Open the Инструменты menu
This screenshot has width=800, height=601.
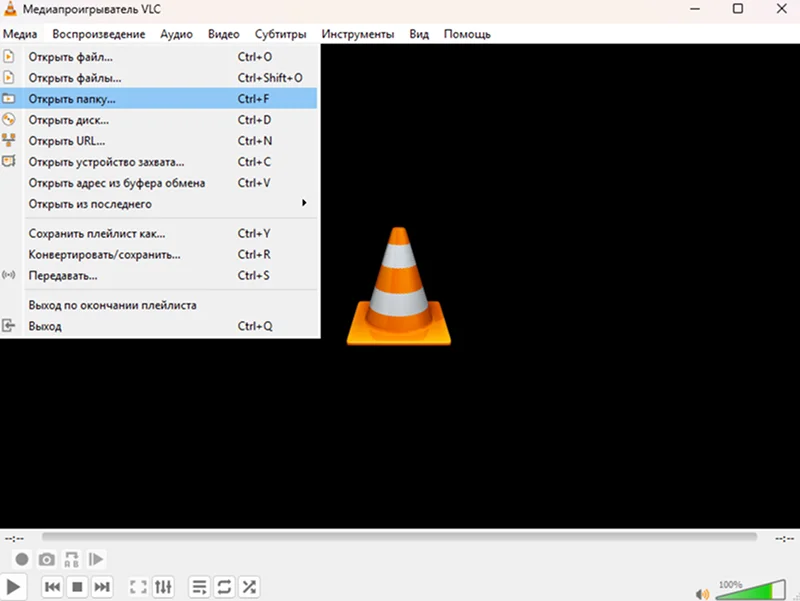(358, 34)
